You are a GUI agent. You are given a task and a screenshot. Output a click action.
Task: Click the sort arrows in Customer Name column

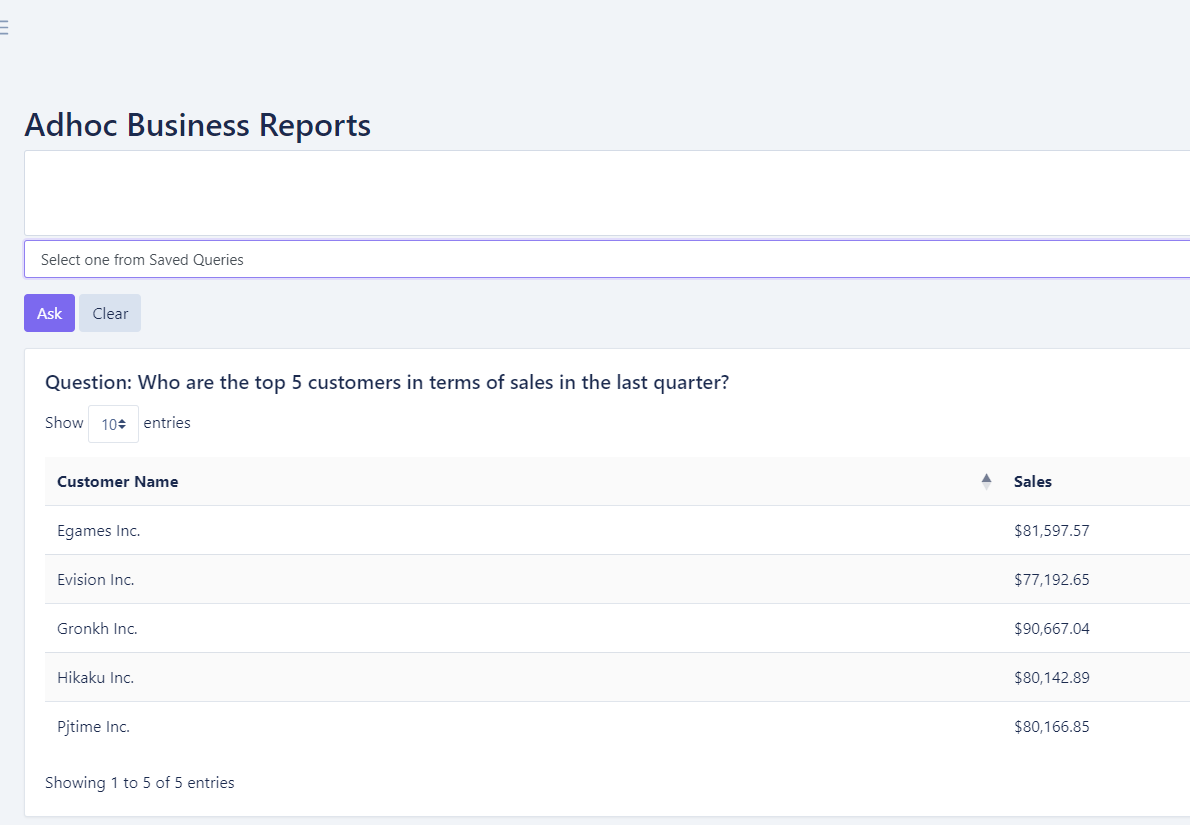[x=986, y=482]
